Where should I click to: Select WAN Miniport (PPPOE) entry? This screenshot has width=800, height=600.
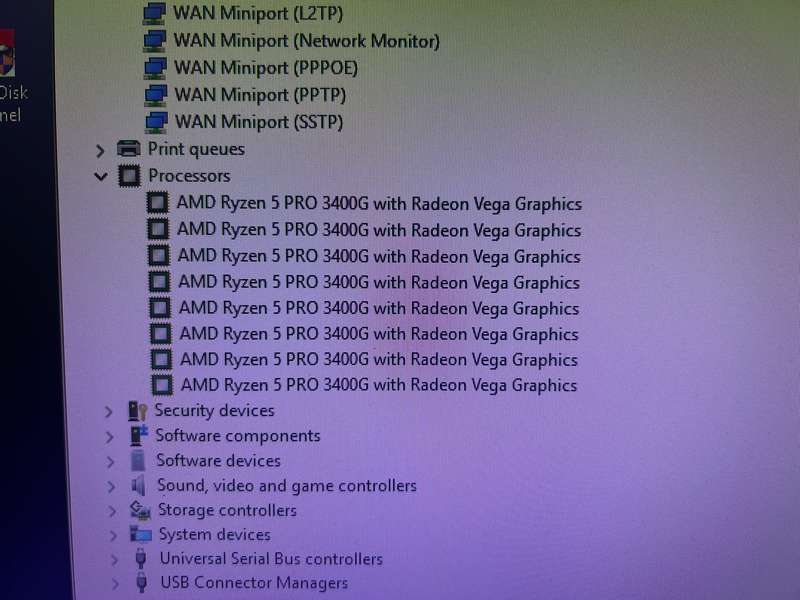(266, 68)
